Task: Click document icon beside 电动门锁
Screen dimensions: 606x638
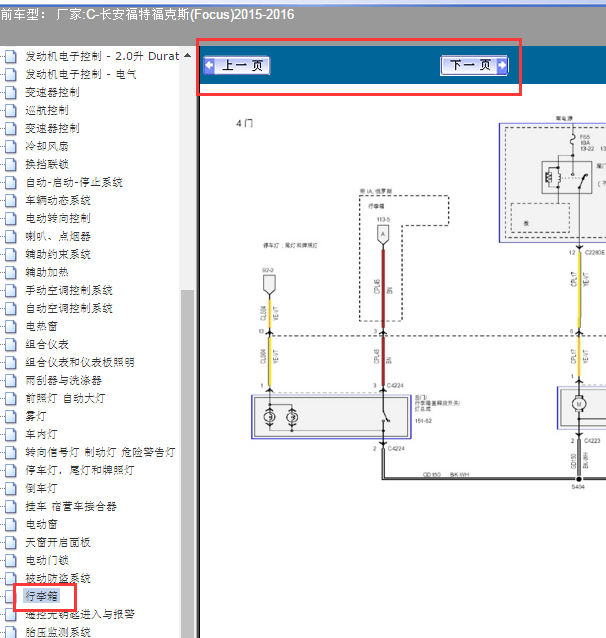Action: point(11,560)
